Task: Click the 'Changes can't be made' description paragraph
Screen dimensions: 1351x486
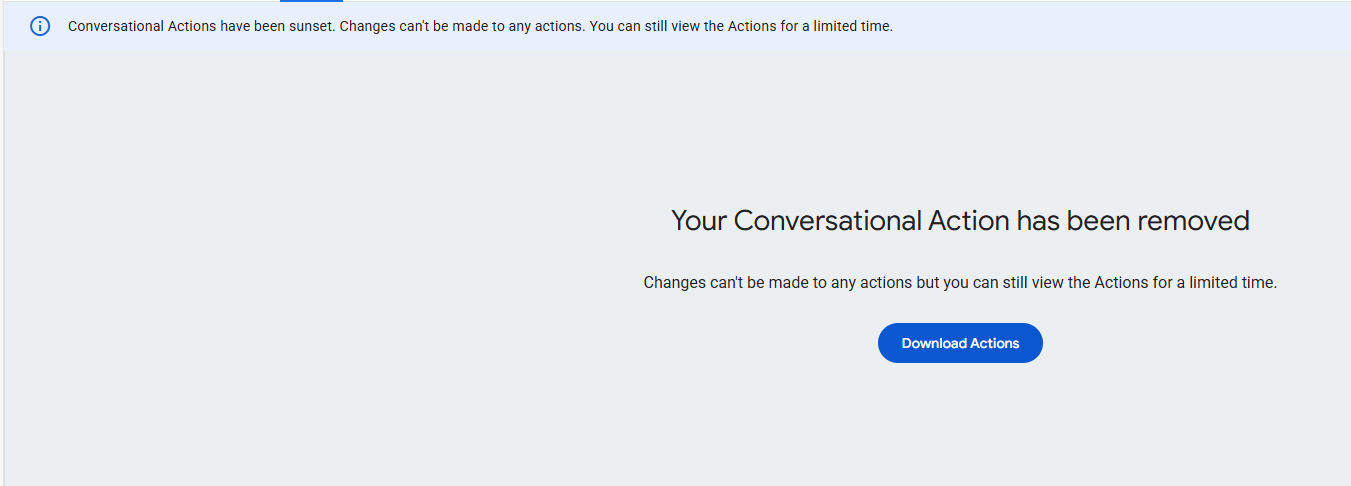Action: click(x=960, y=283)
